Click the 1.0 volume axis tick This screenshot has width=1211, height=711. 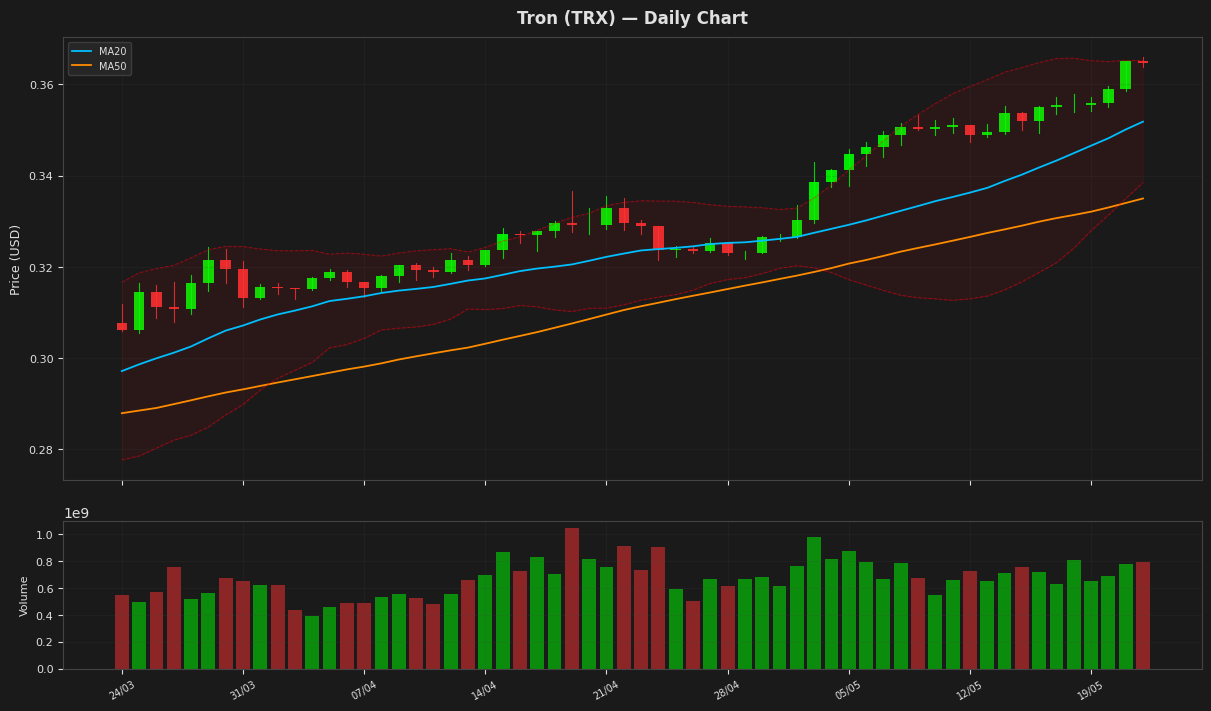[x=46, y=535]
